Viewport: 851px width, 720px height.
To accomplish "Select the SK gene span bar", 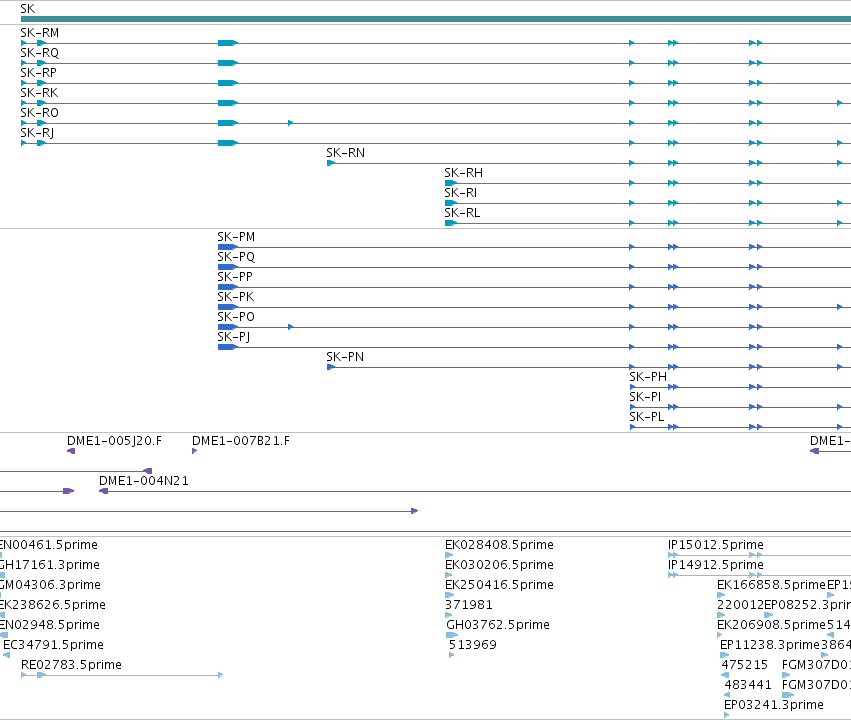I will tap(436, 19).
